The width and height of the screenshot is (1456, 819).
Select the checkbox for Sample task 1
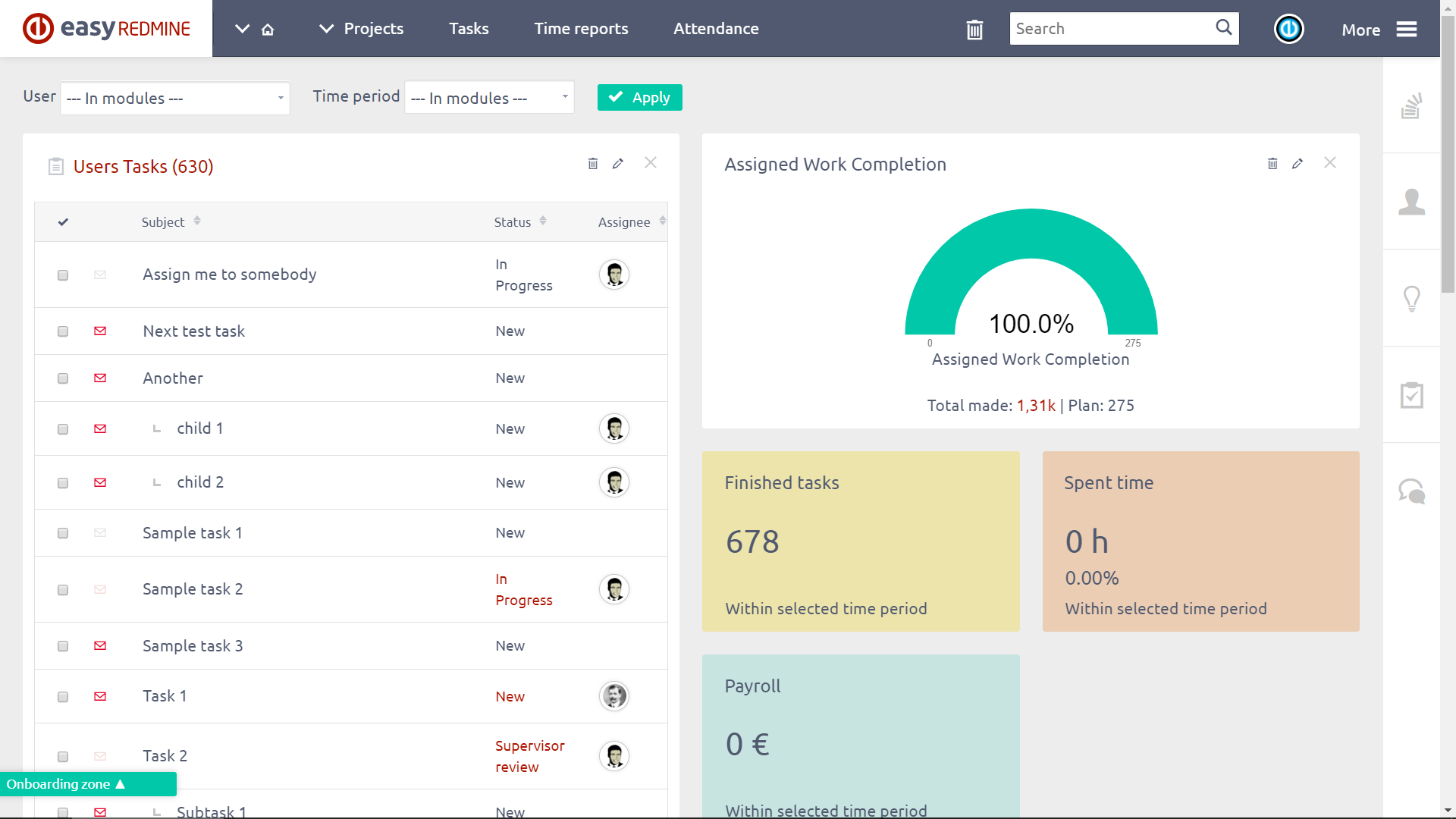pyautogui.click(x=63, y=533)
